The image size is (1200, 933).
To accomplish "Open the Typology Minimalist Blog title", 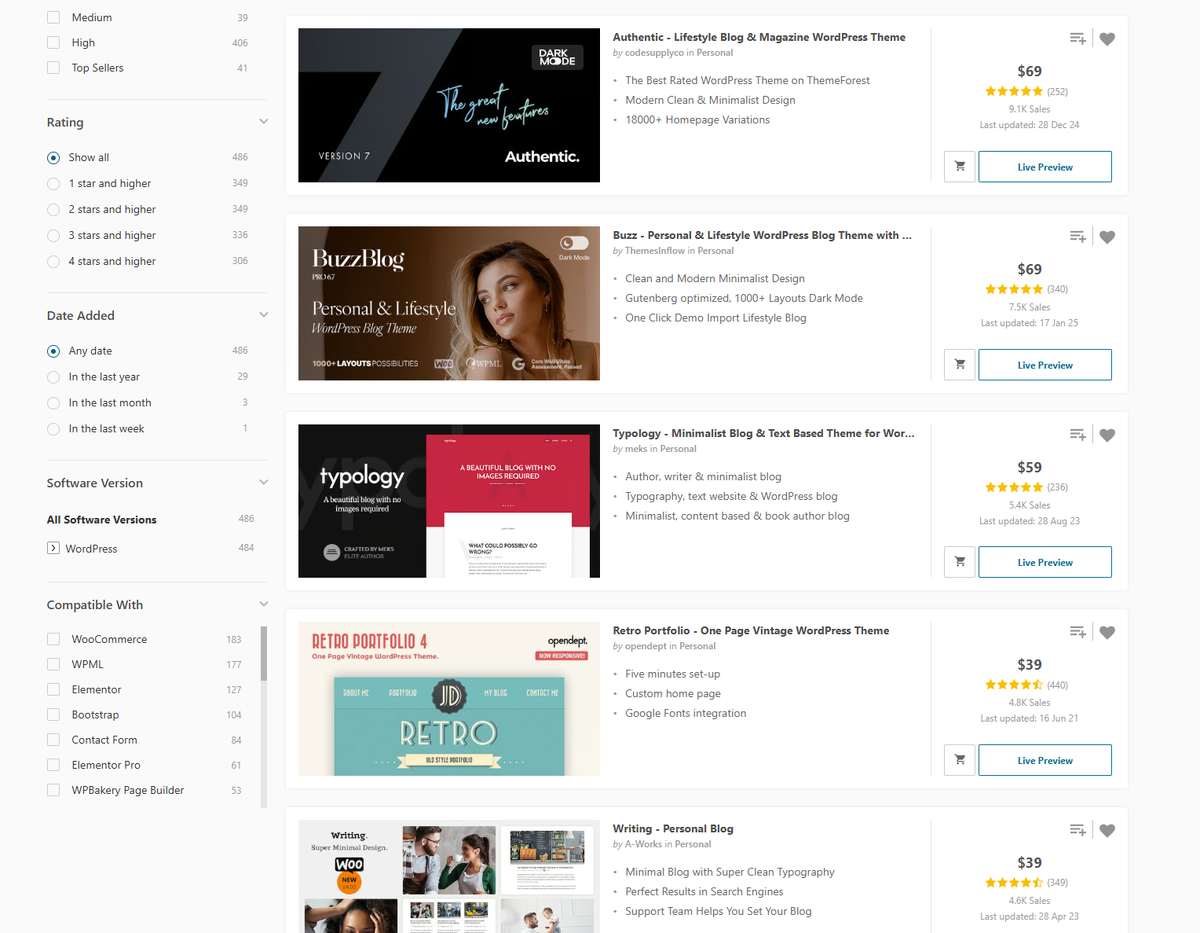I will coord(763,433).
